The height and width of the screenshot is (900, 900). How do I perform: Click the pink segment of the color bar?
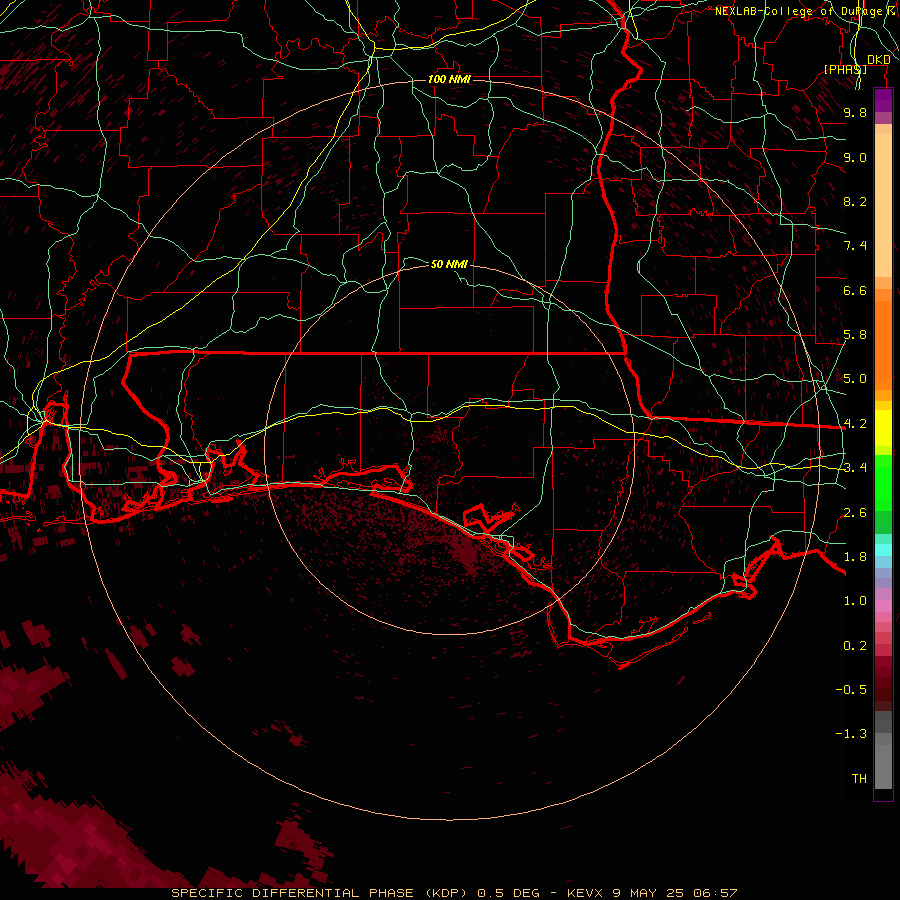[x=883, y=606]
